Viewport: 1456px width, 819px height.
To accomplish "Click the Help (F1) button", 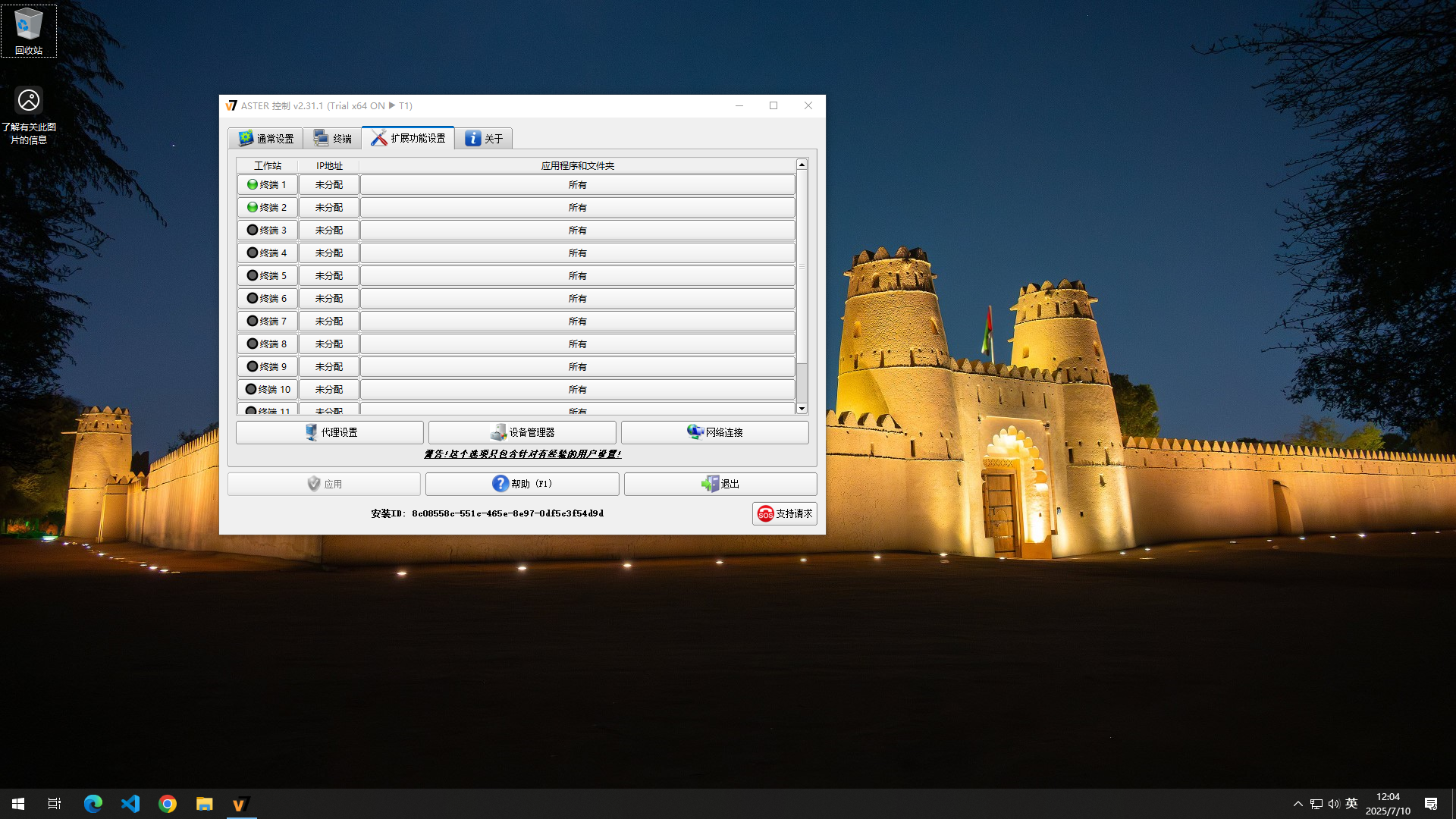I will point(522,484).
